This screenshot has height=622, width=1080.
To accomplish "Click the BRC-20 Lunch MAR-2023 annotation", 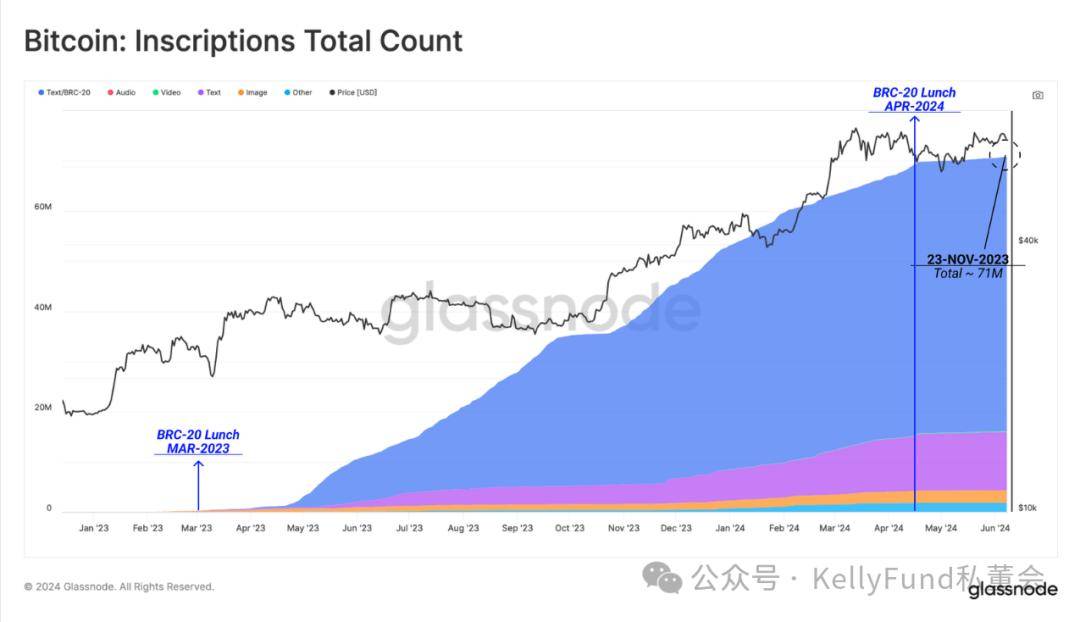I will pos(198,442).
